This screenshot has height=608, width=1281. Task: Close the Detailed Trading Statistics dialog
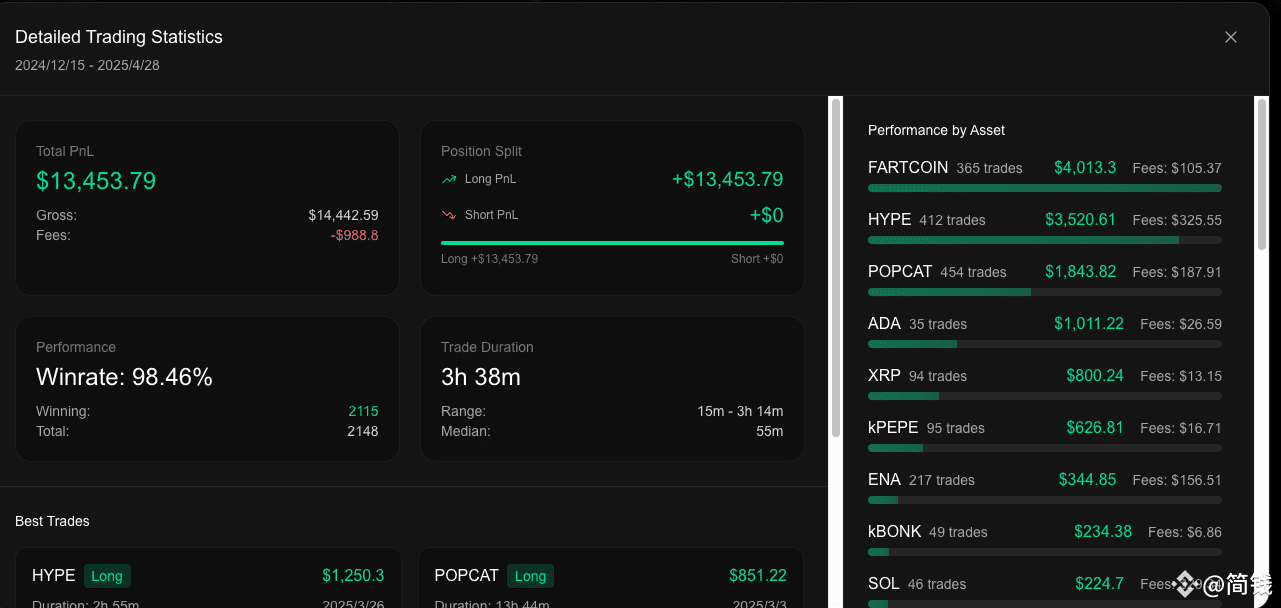click(1231, 37)
